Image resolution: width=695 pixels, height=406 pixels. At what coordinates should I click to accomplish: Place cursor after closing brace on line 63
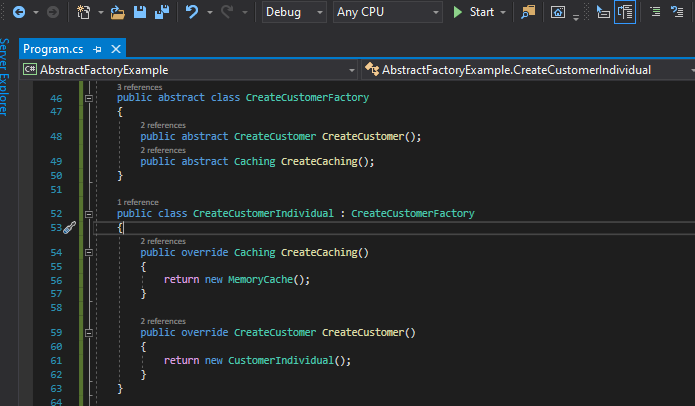[124, 389]
